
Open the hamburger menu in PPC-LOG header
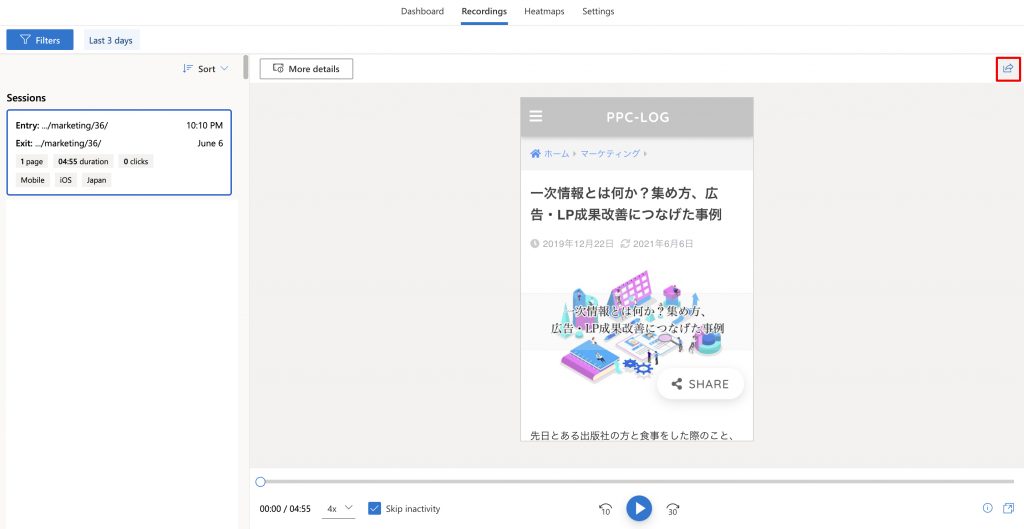536,116
